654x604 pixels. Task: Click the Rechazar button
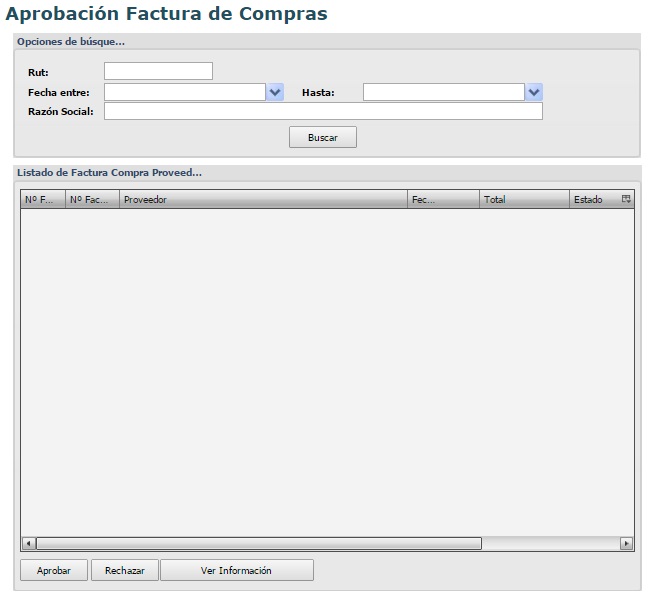[125, 570]
